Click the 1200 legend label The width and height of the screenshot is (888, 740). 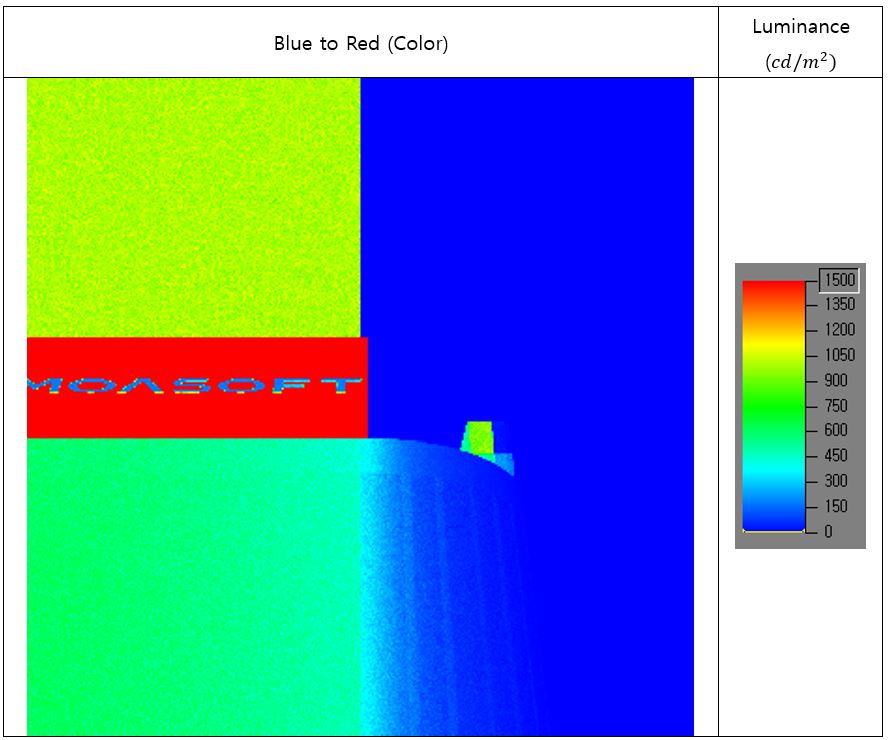[x=839, y=330]
